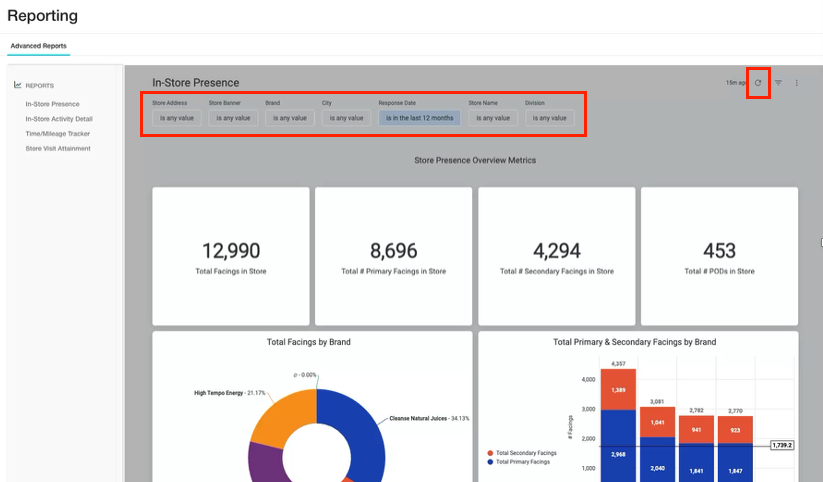Change Response Date 'is in the last 12 months'
The image size is (823, 482).
pyautogui.click(x=419, y=118)
